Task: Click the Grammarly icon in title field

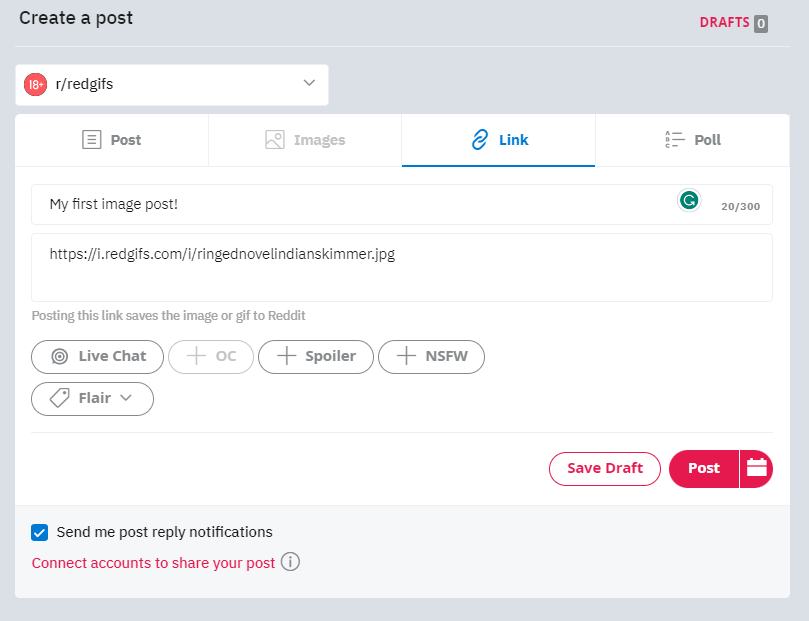Action: click(689, 200)
